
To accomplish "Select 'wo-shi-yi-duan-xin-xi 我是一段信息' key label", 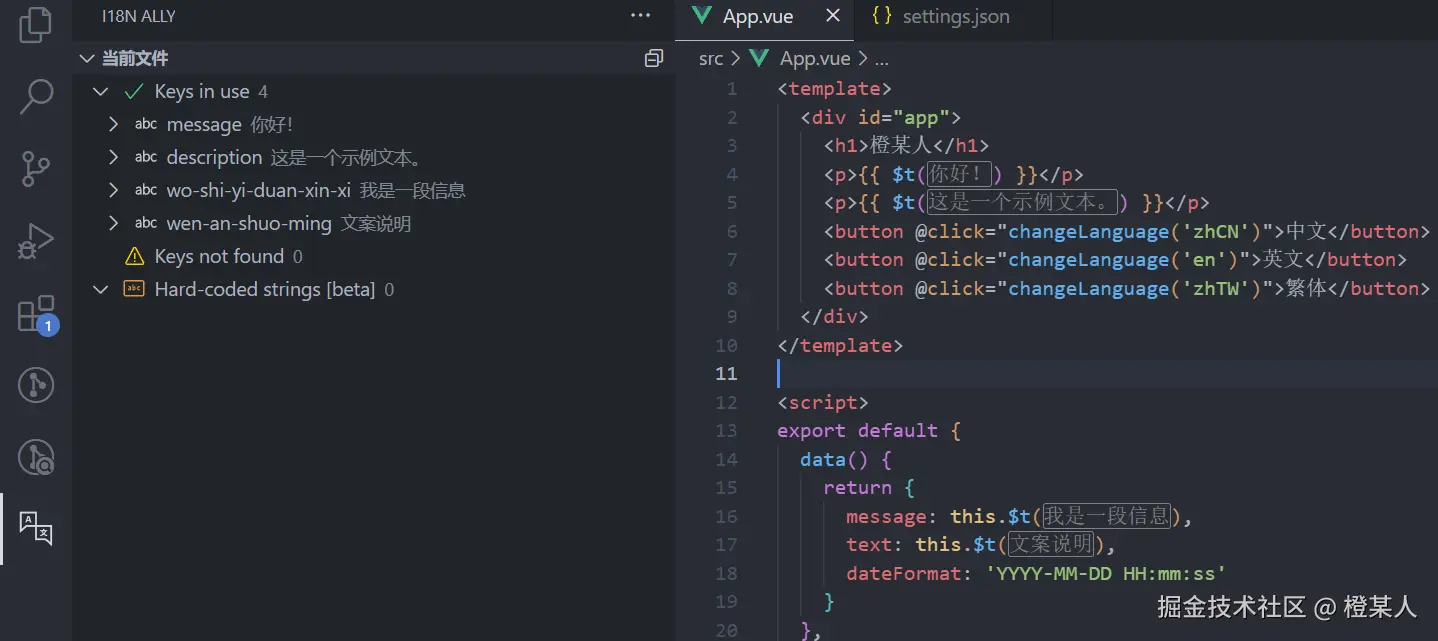I will tap(316, 190).
